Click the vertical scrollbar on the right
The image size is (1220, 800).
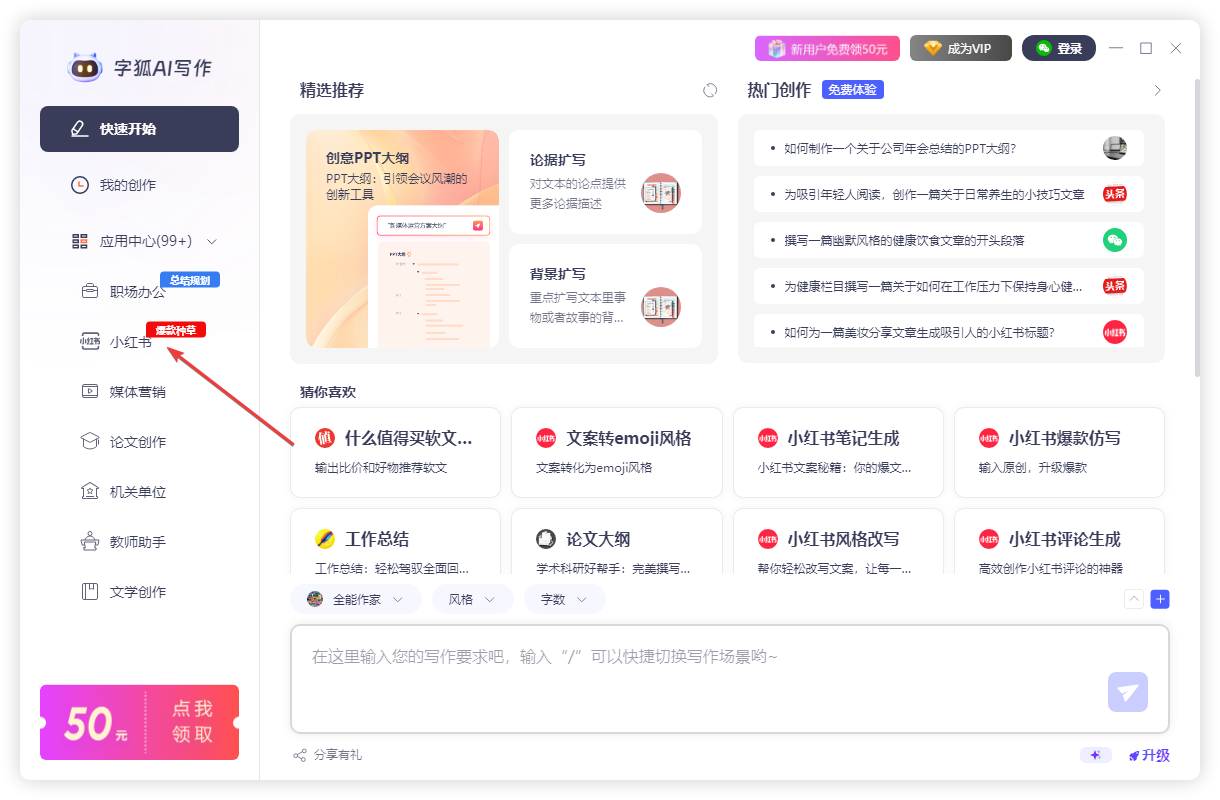(1197, 228)
